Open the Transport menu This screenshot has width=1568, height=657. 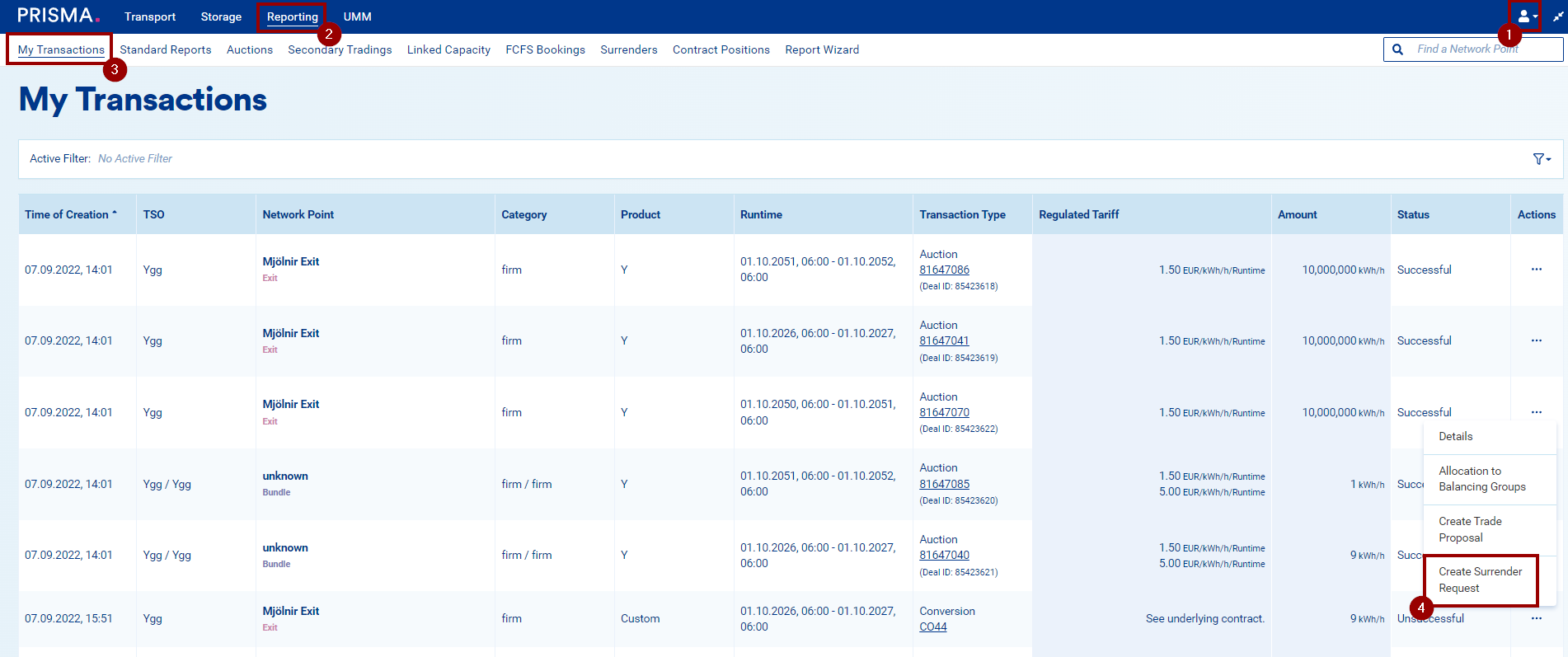coord(150,16)
